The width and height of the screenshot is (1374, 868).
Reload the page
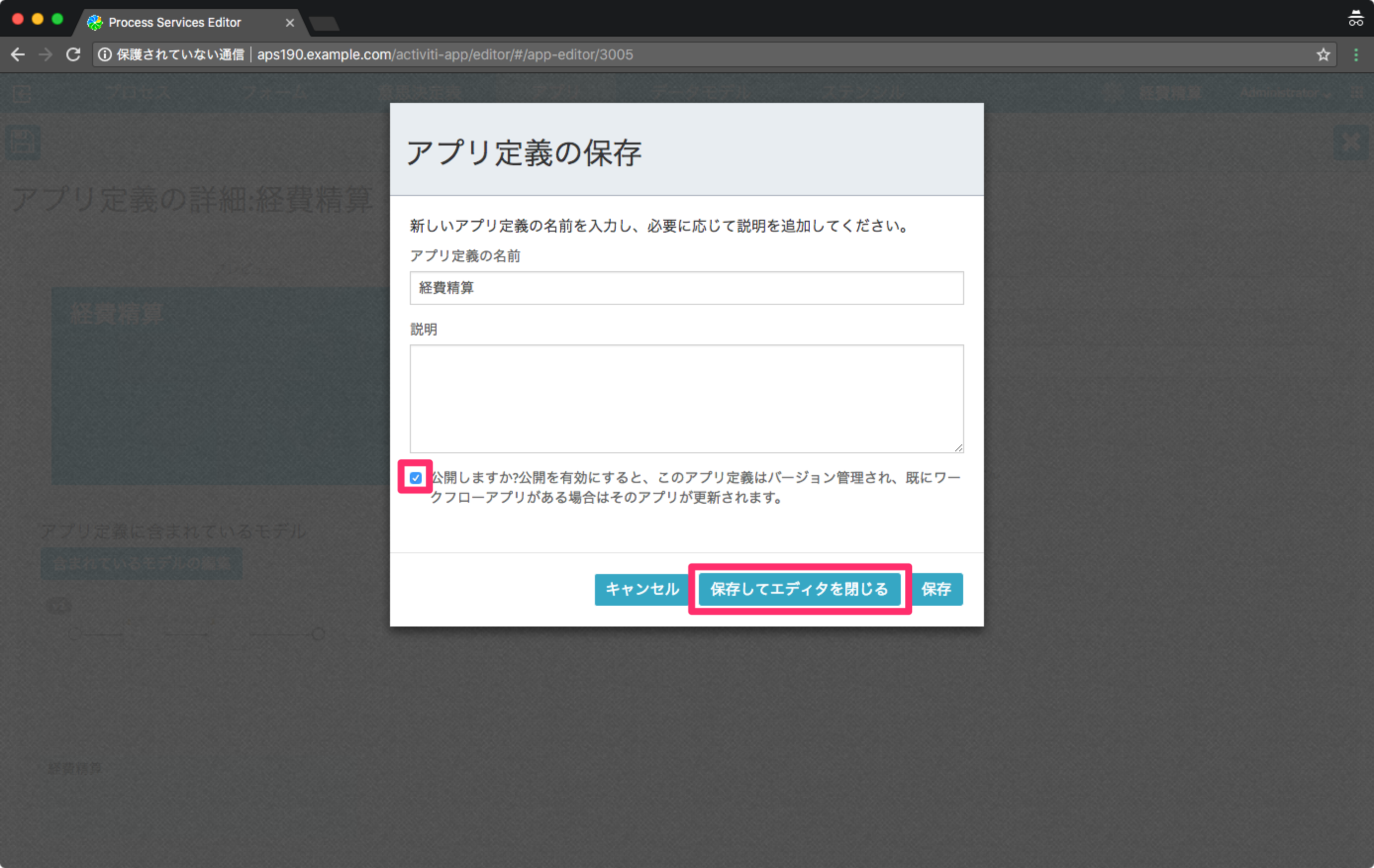click(x=74, y=55)
